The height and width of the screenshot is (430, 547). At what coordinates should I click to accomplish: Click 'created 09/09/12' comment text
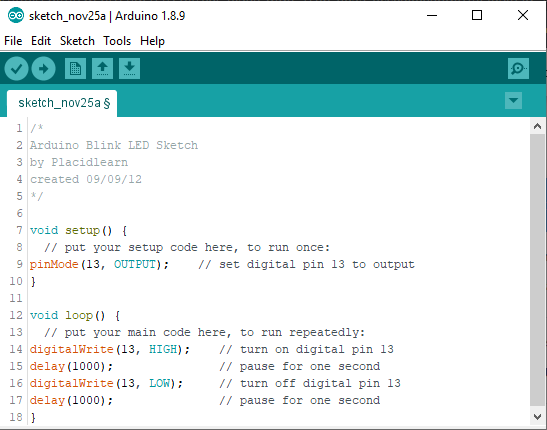86,179
